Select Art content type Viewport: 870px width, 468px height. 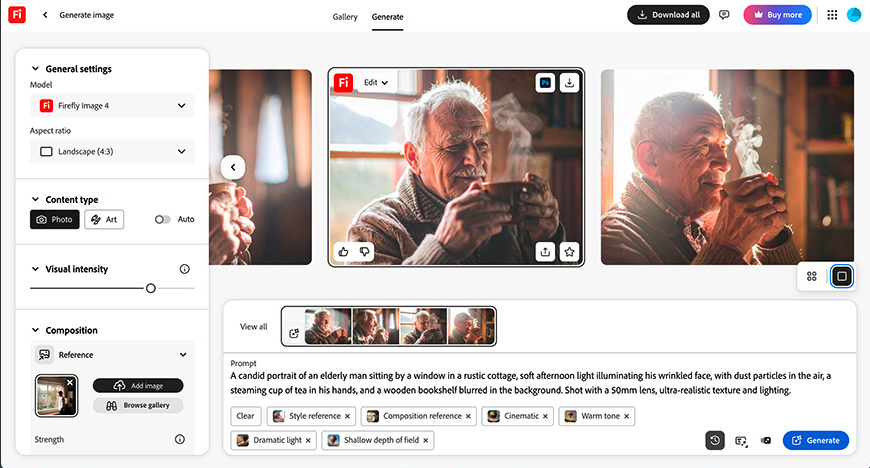coord(104,219)
